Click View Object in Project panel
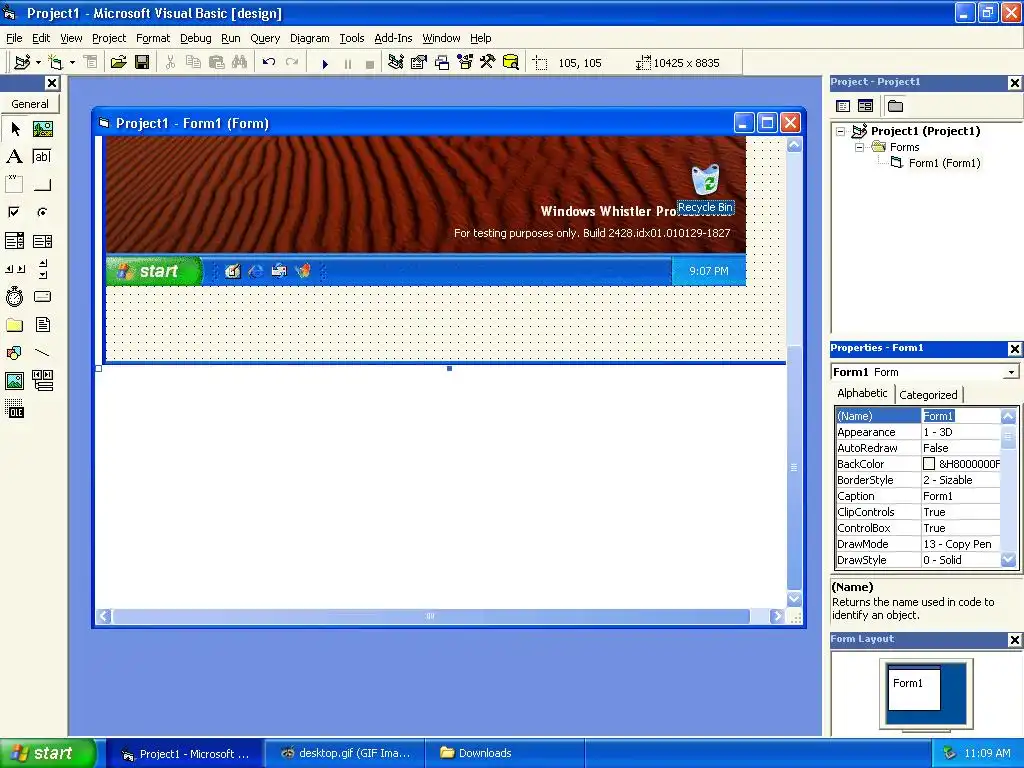 click(865, 106)
